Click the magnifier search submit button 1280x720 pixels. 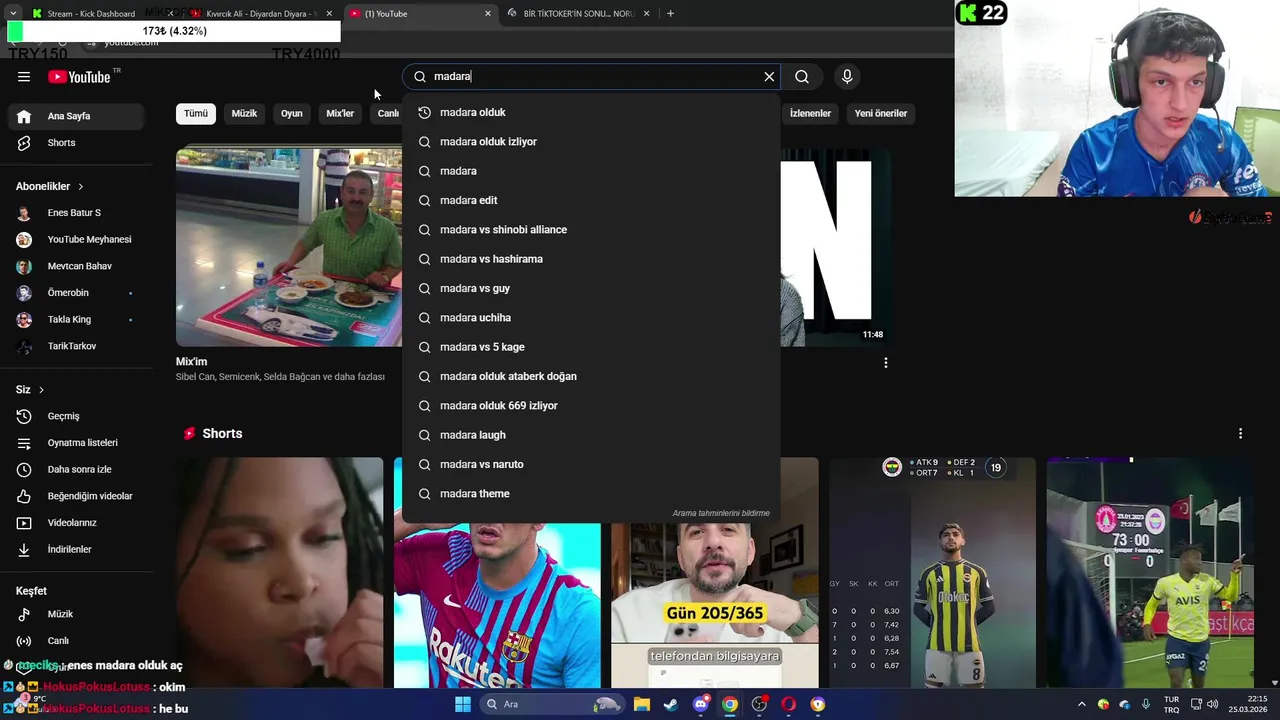pos(802,77)
